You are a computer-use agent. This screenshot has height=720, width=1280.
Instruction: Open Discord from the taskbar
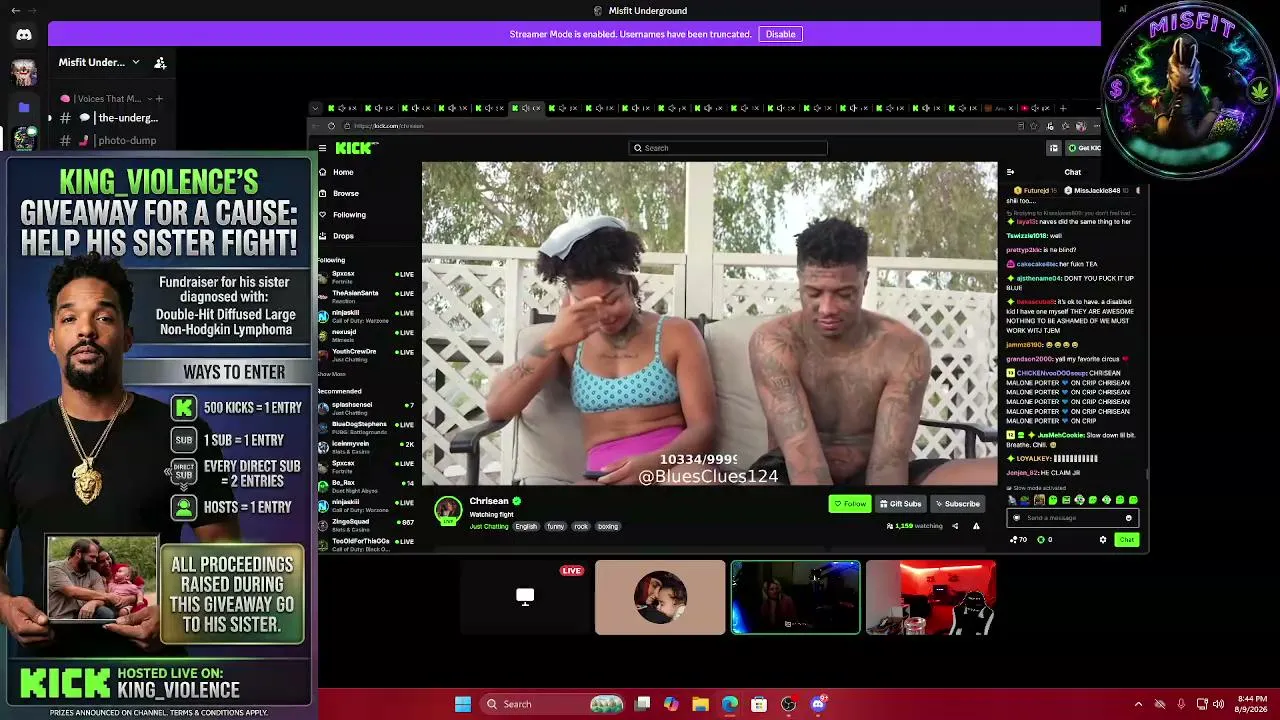(818, 704)
